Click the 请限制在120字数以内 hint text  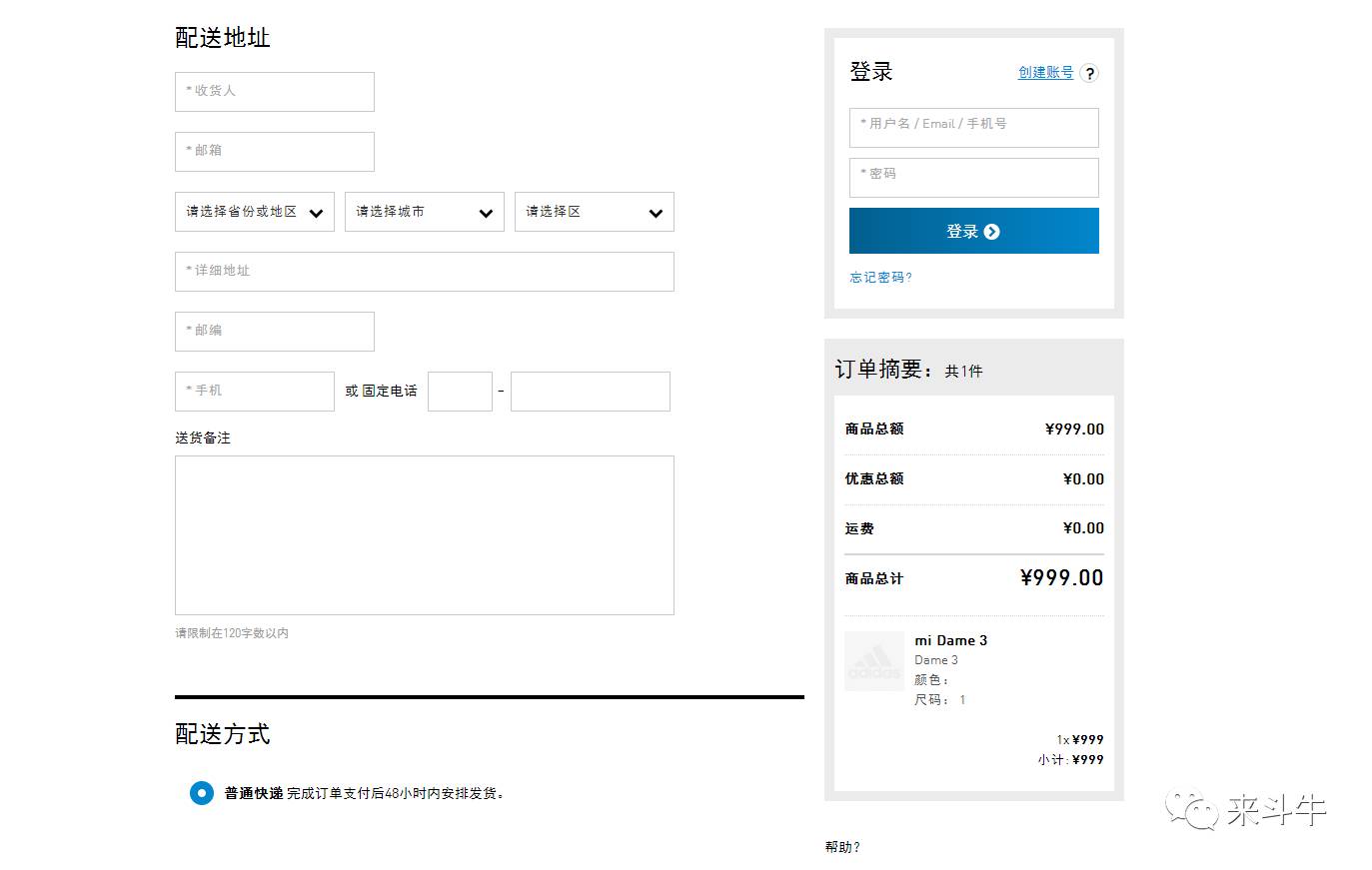pyautogui.click(x=232, y=633)
